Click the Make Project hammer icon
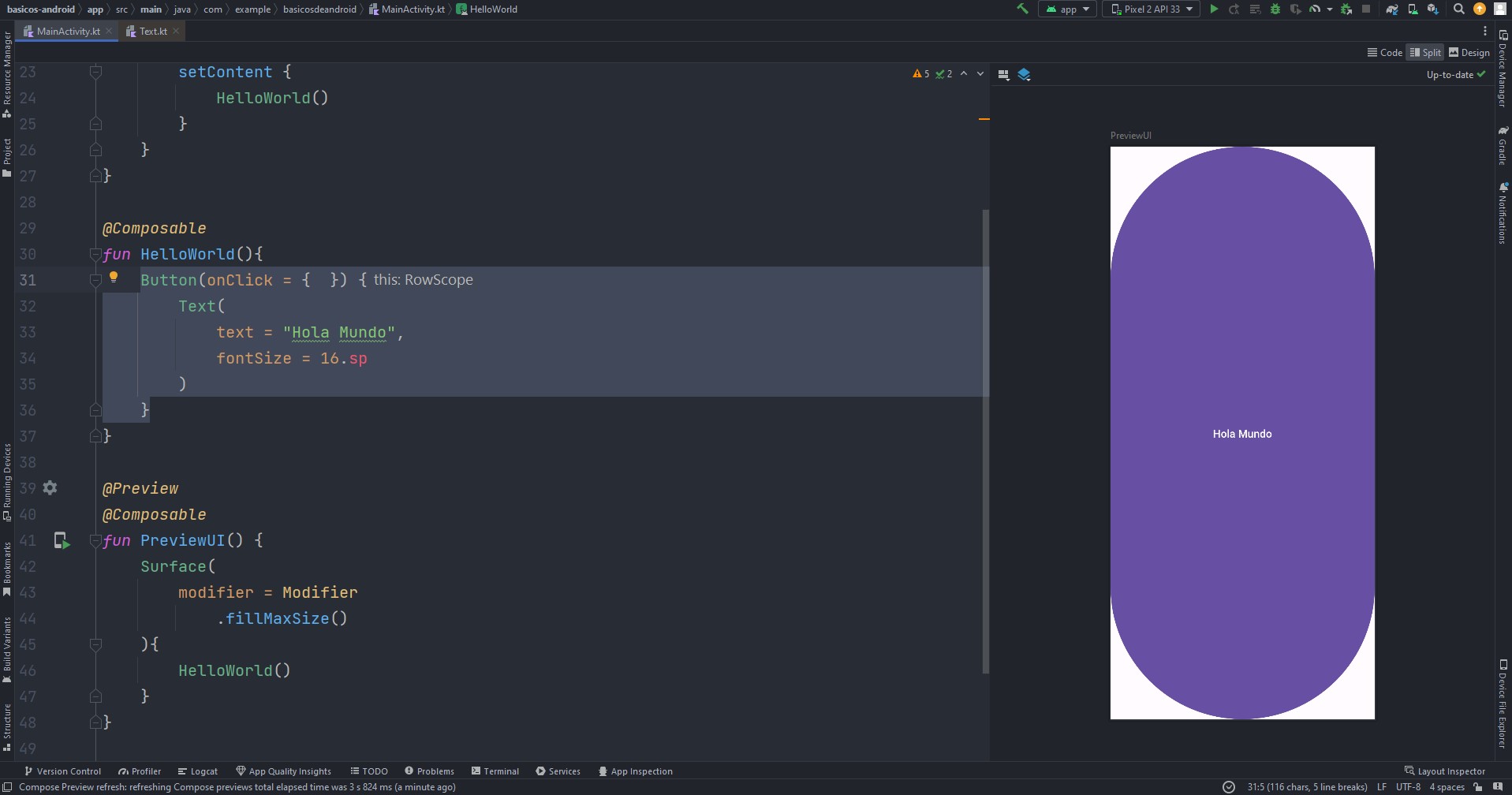This screenshot has height=795, width=1512. tap(1022, 9)
